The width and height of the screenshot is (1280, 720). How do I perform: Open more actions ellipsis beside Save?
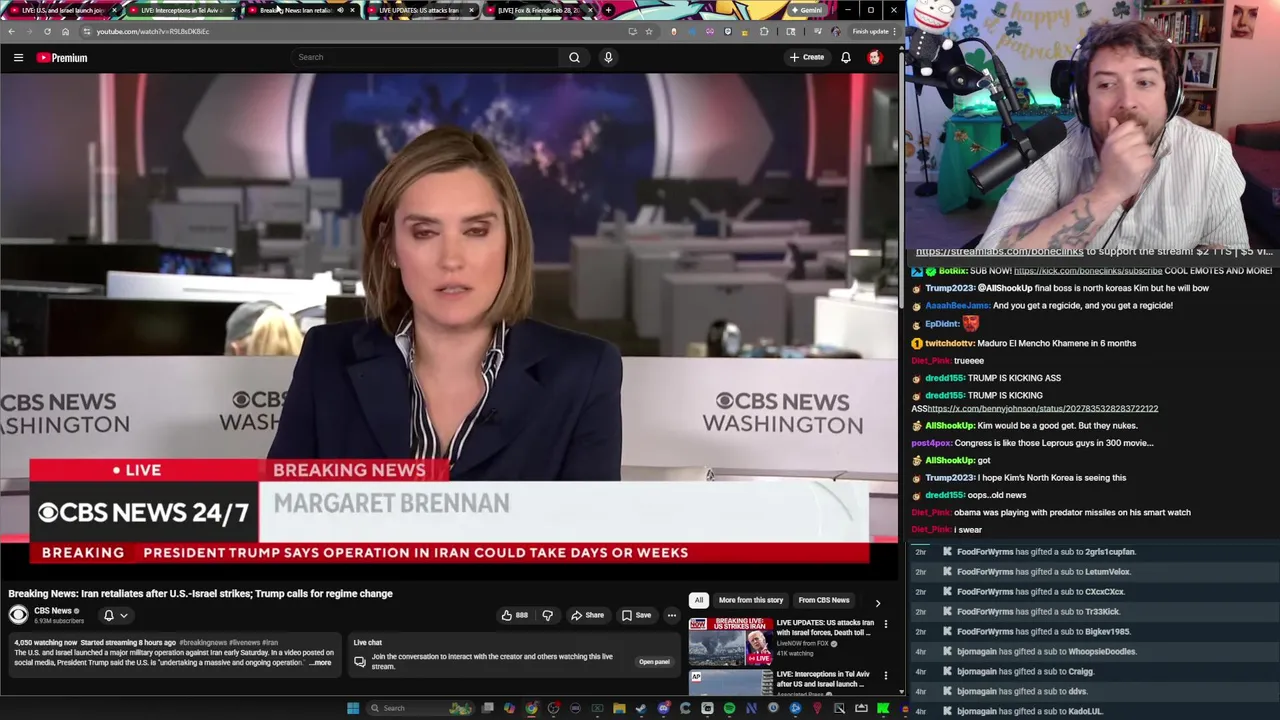pos(672,615)
